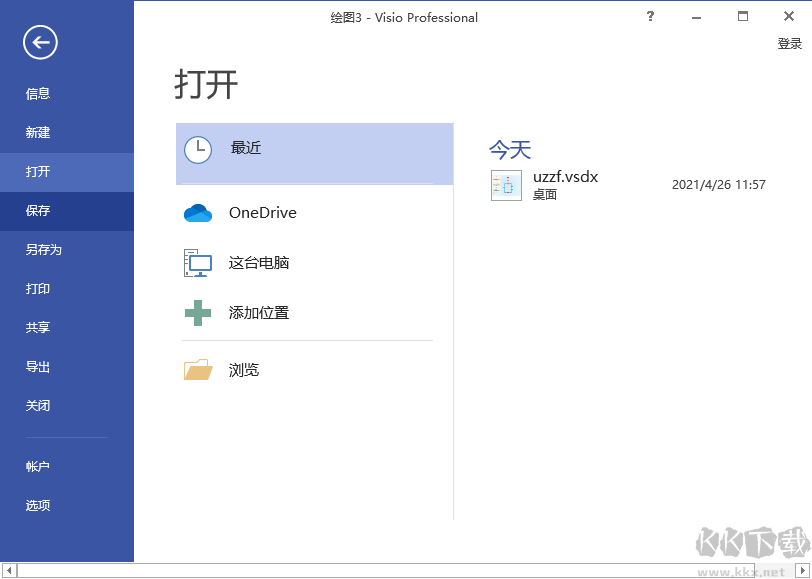The height and width of the screenshot is (579, 812).
Task: Click the OneDrive cloud icon
Action: (x=198, y=213)
